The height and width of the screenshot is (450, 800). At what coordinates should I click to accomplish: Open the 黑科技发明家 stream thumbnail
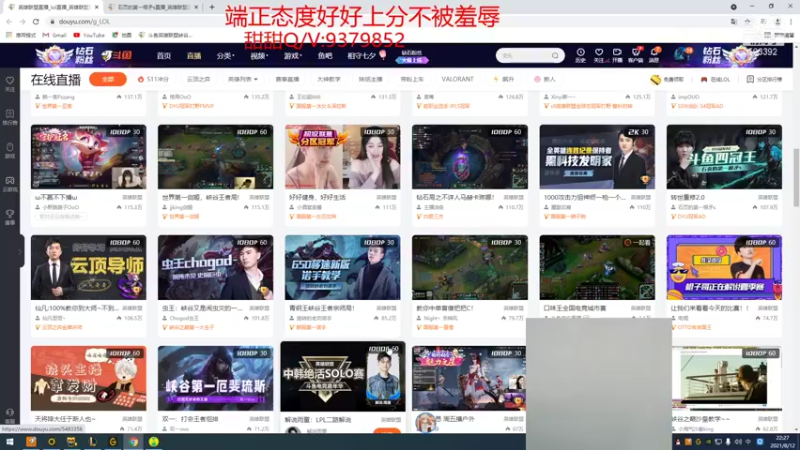[597, 157]
